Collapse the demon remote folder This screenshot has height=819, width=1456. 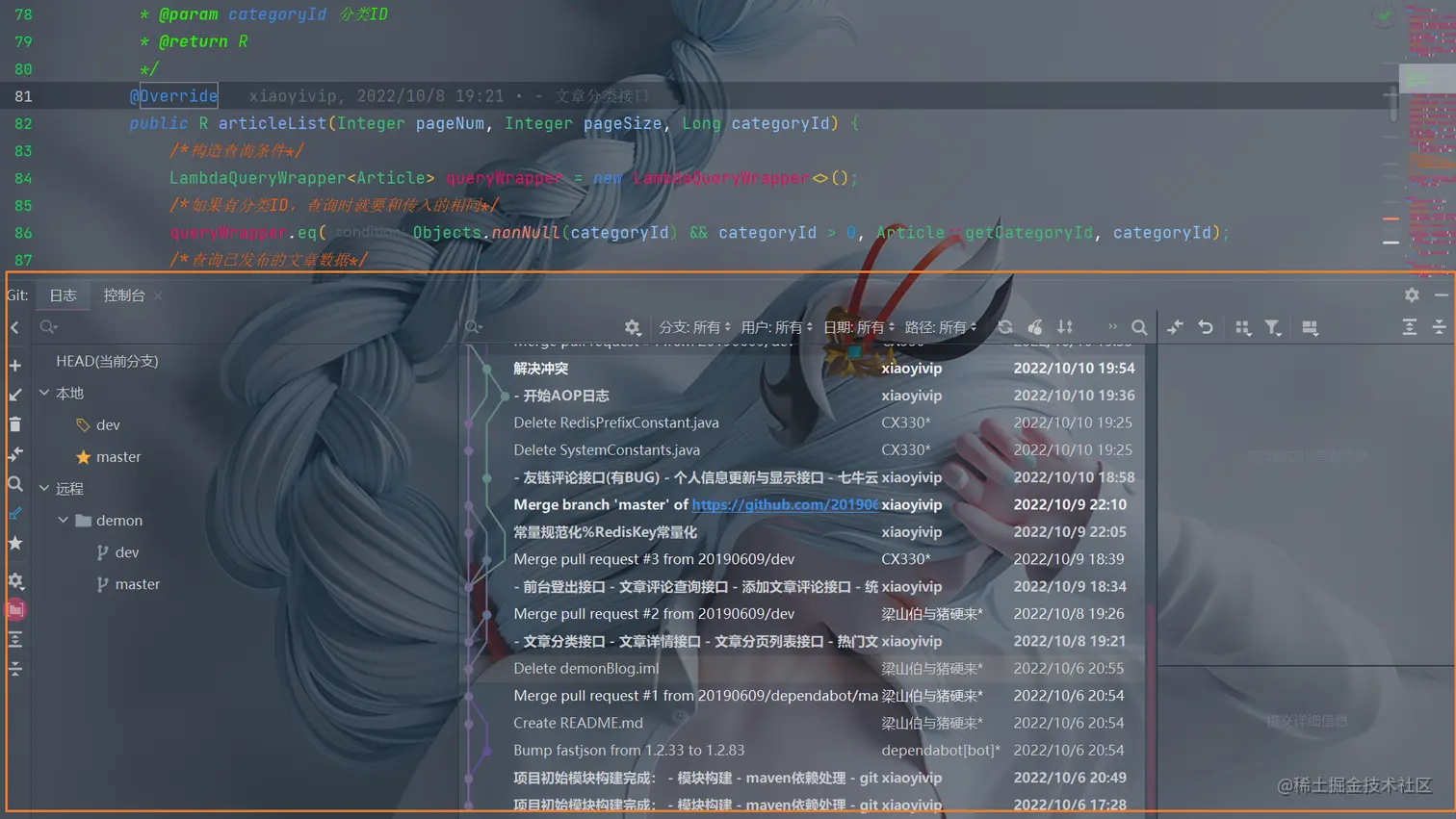(64, 520)
